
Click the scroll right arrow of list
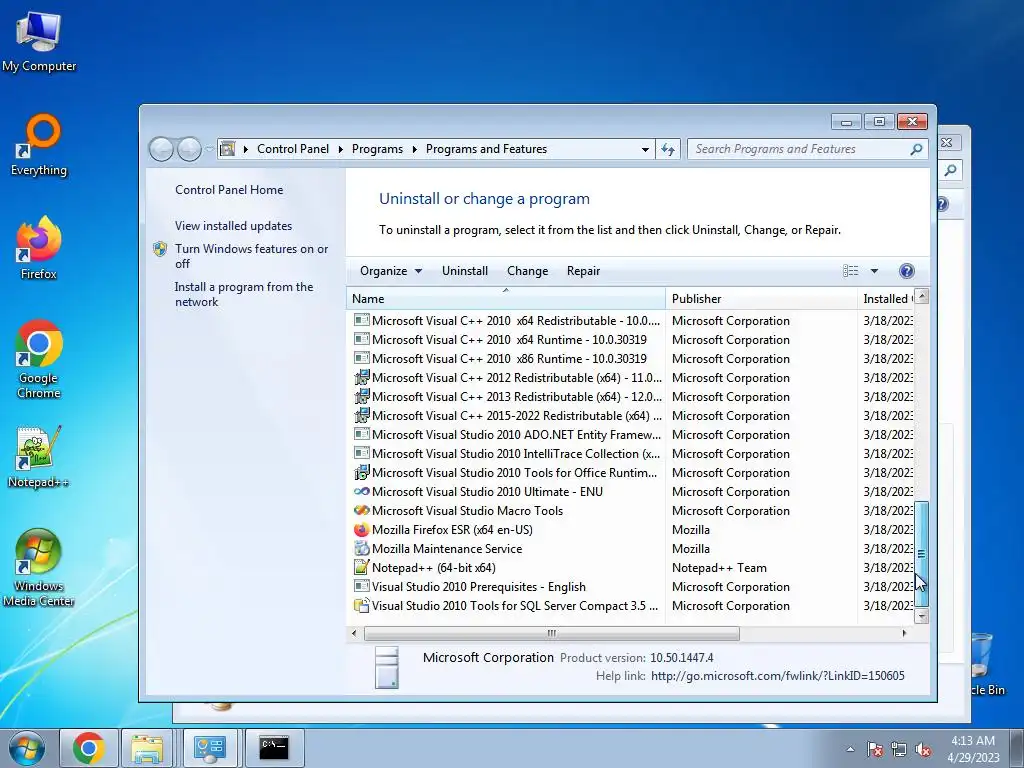coord(904,633)
